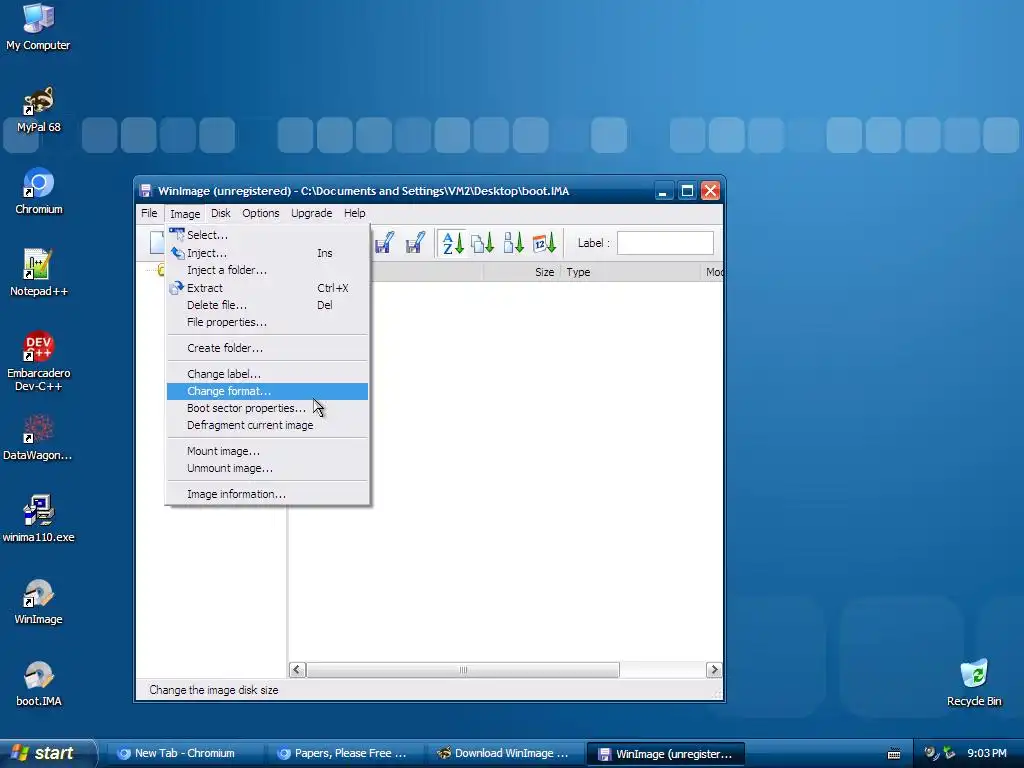The width and height of the screenshot is (1024, 768).
Task: Switch to Papers, Please Free taskbar button
Action: coord(344,754)
